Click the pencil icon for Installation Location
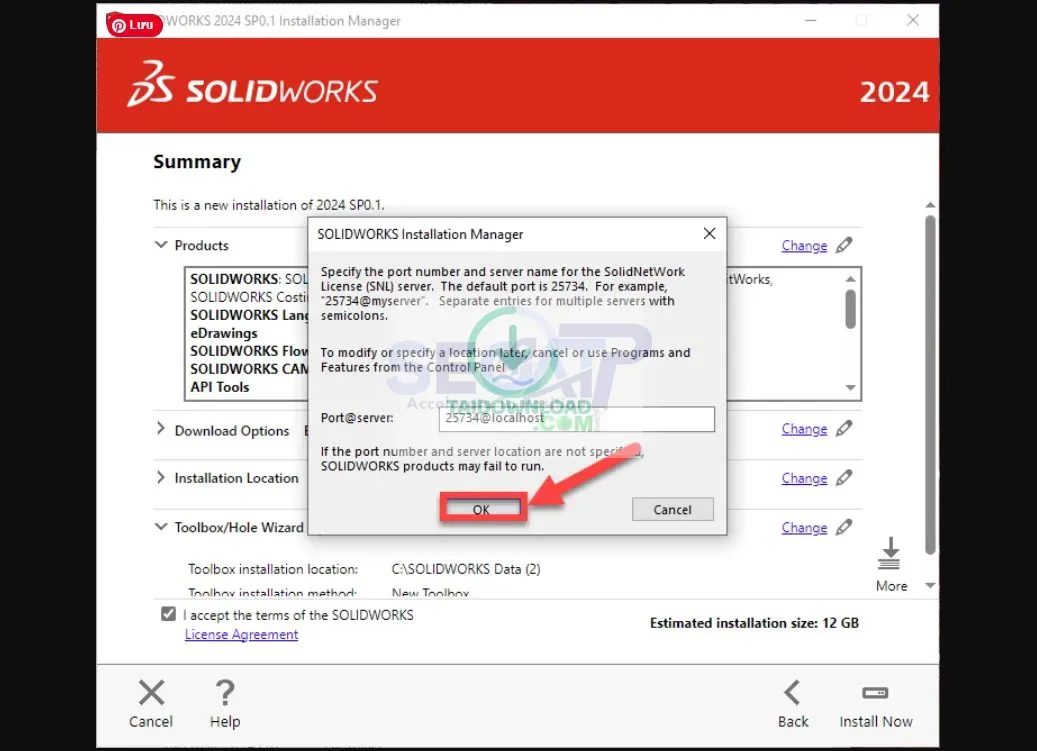Image resolution: width=1037 pixels, height=751 pixels. click(843, 478)
